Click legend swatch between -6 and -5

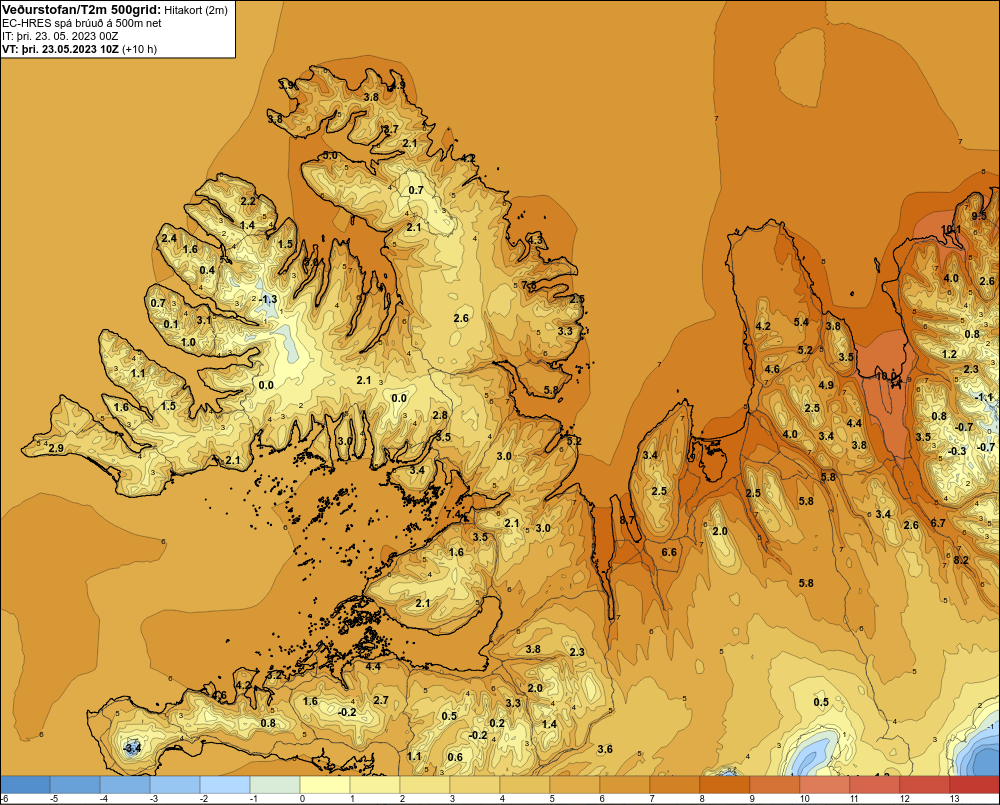(x=25, y=784)
